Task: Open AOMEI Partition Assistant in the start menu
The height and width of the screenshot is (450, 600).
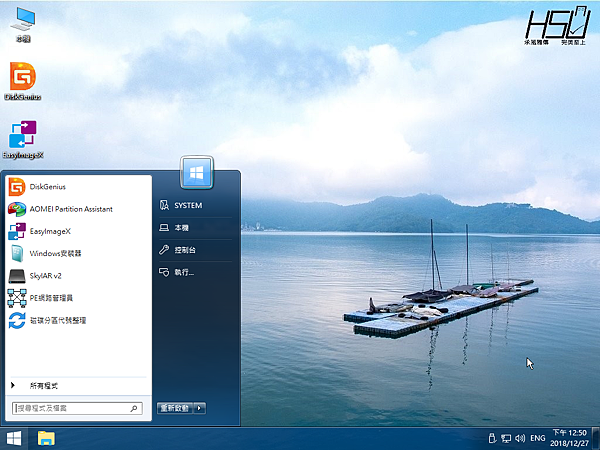Action: [x=78, y=209]
